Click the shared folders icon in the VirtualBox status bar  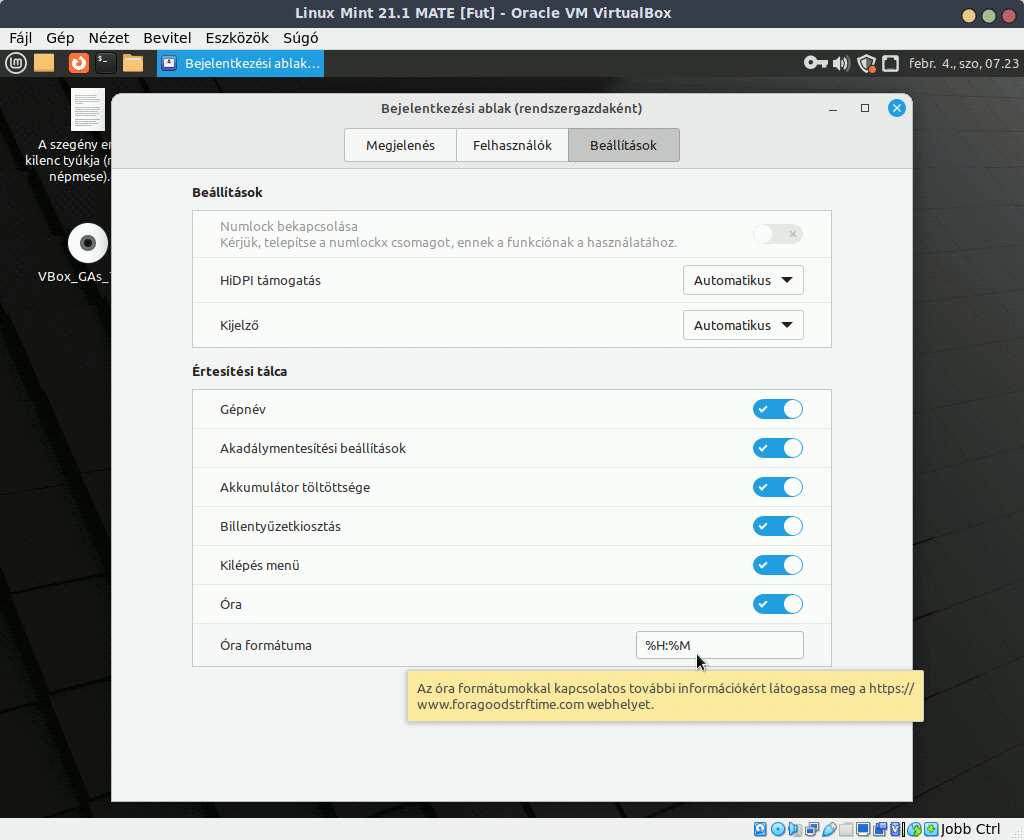pos(846,829)
